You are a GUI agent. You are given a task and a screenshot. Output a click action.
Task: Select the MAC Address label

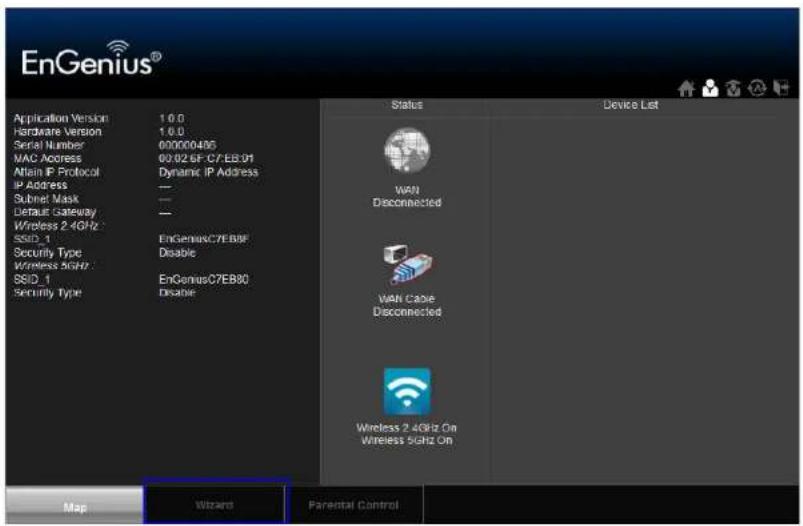[x=48, y=158]
